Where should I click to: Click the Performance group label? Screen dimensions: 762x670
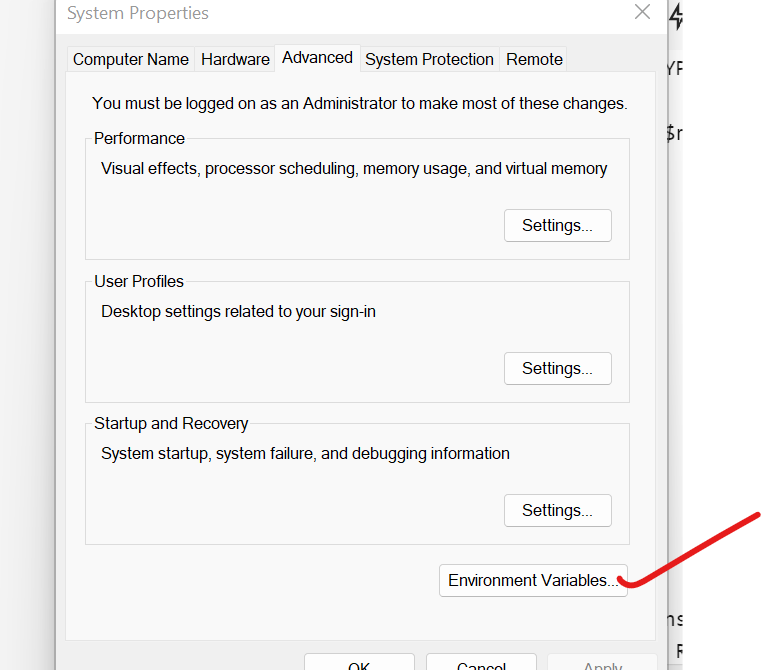pos(139,138)
